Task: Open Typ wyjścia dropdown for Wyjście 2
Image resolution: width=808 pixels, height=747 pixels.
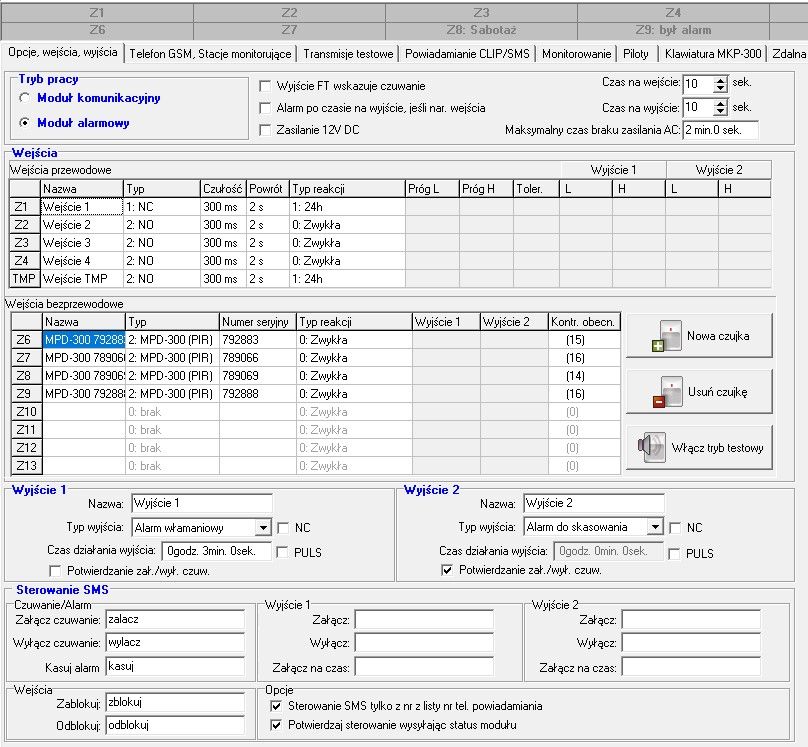Action: pos(655,527)
